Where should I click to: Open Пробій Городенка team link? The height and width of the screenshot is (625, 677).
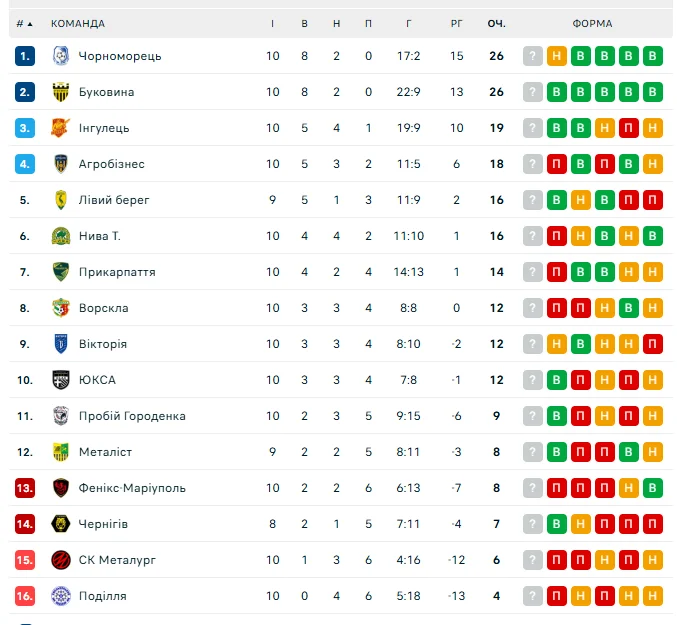131,416
